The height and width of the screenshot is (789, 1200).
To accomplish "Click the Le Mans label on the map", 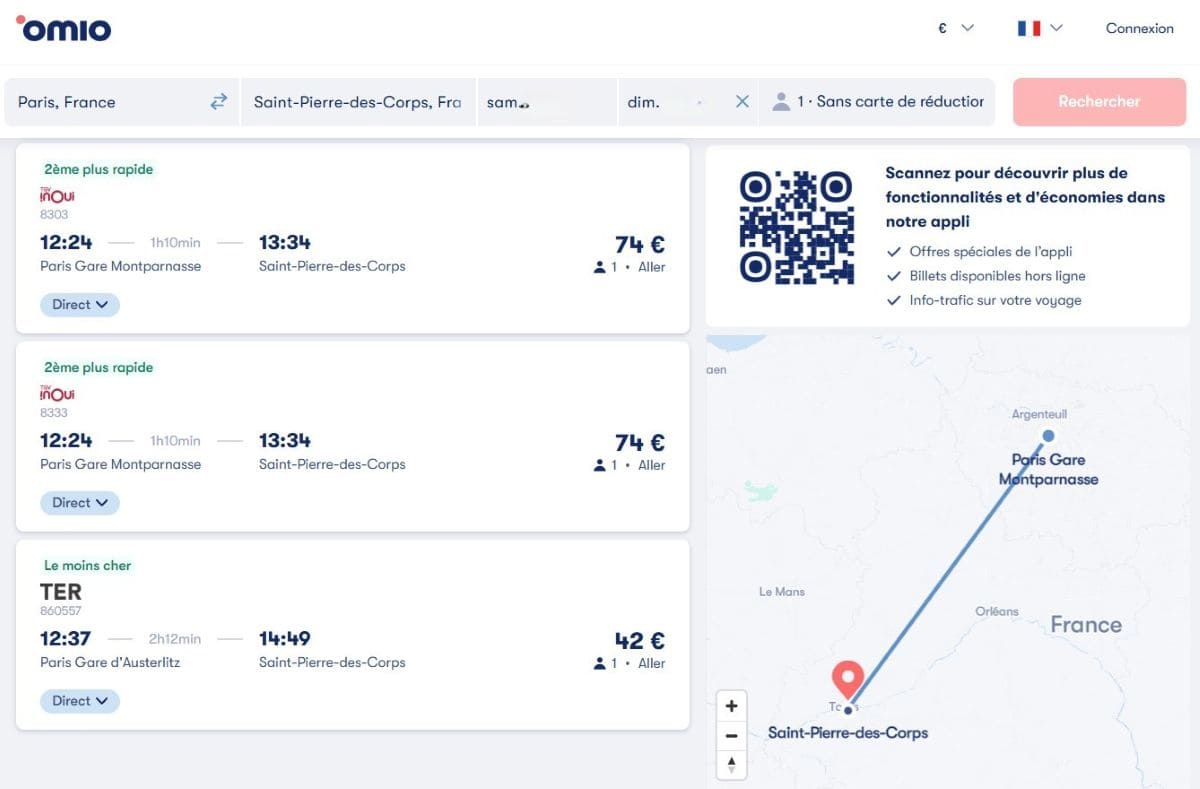I will [782, 591].
